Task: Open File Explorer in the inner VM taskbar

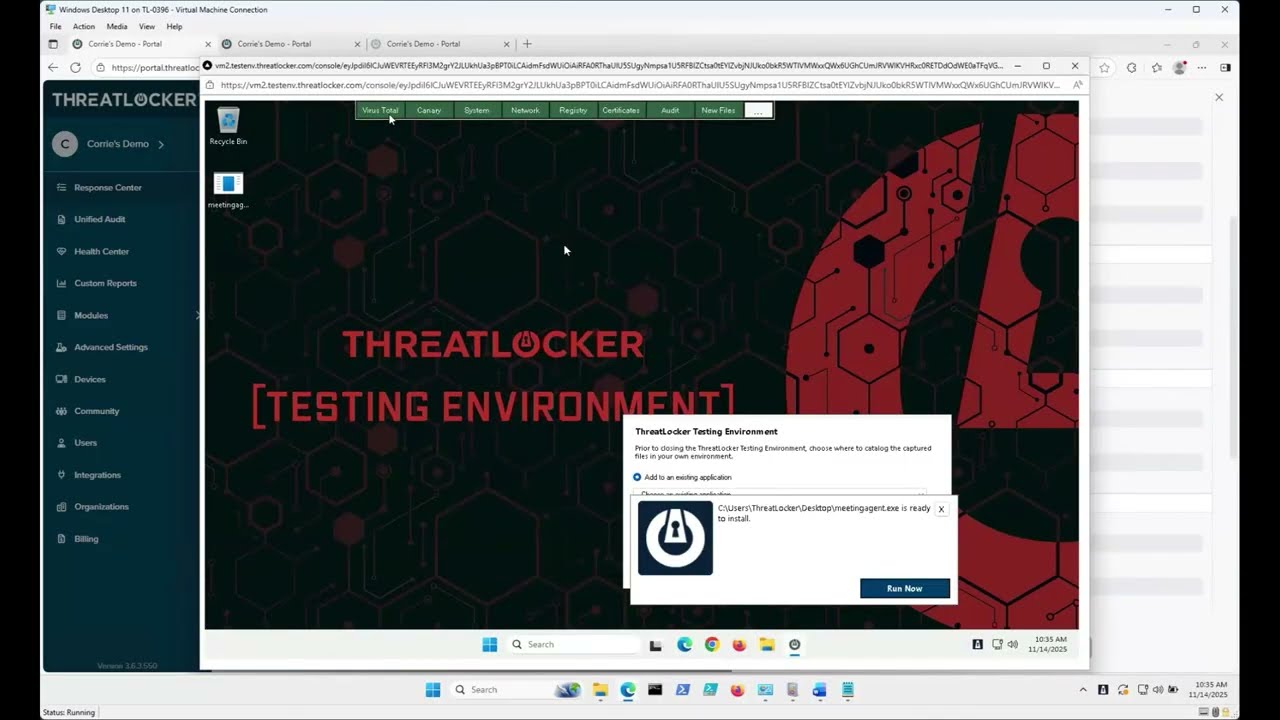Action: point(767,645)
